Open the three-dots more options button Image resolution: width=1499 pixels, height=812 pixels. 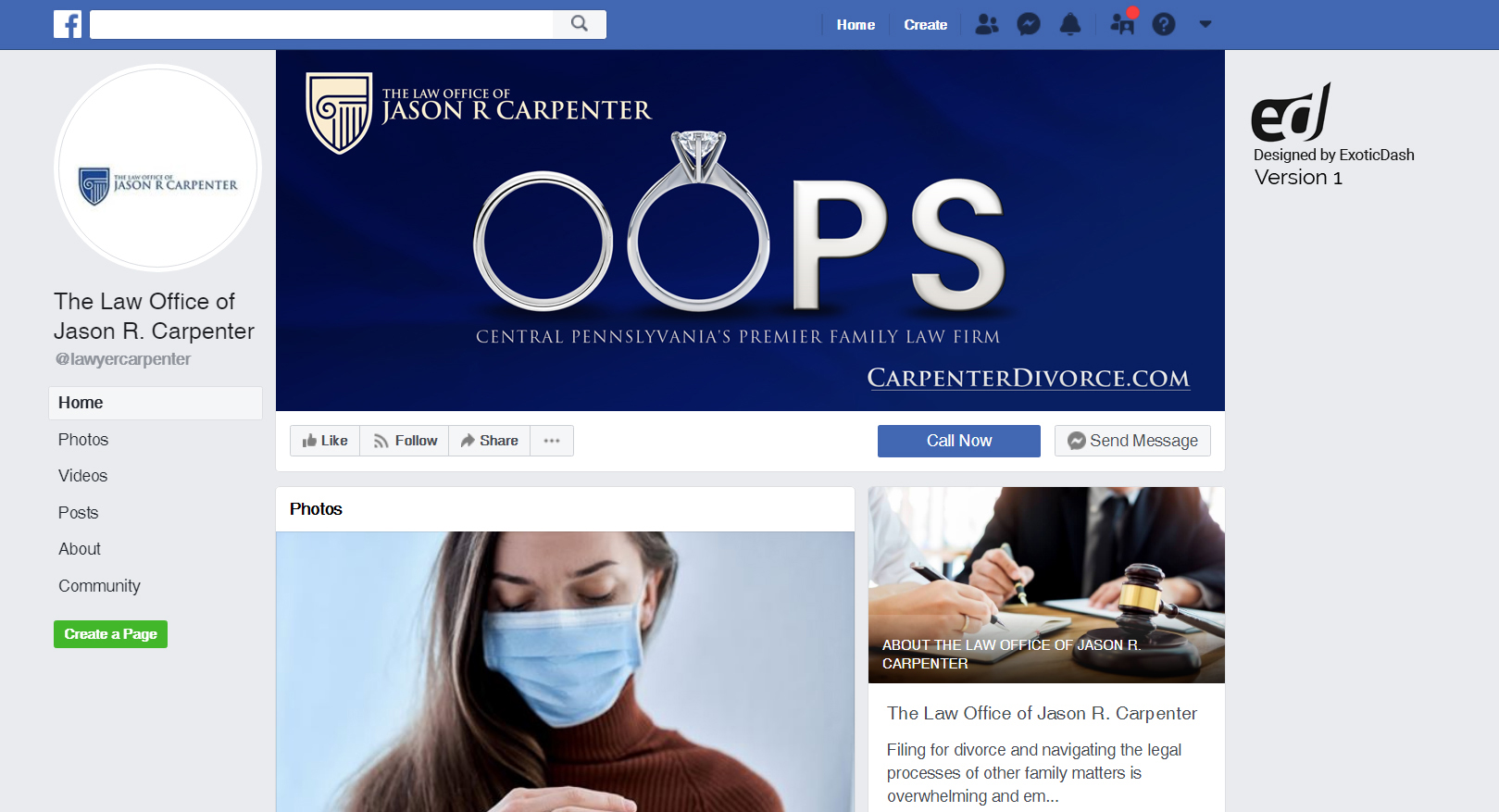552,441
